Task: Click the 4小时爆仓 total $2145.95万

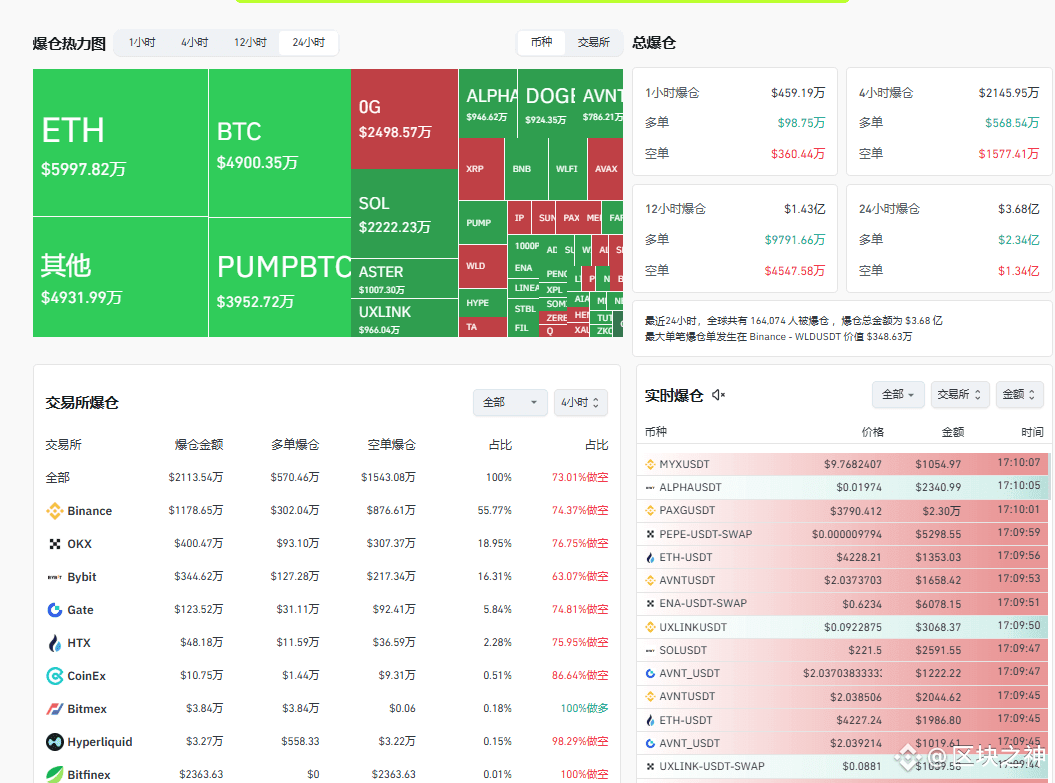Action: 1009,93
